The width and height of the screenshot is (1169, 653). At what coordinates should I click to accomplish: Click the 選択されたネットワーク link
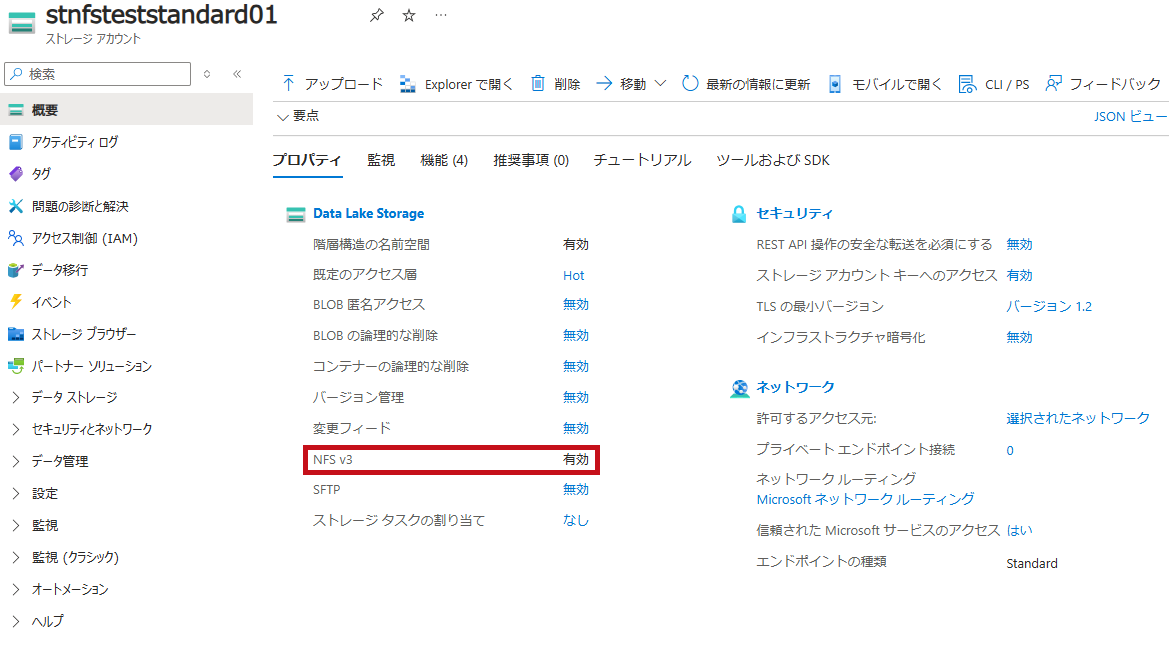pyautogui.click(x=1077, y=418)
